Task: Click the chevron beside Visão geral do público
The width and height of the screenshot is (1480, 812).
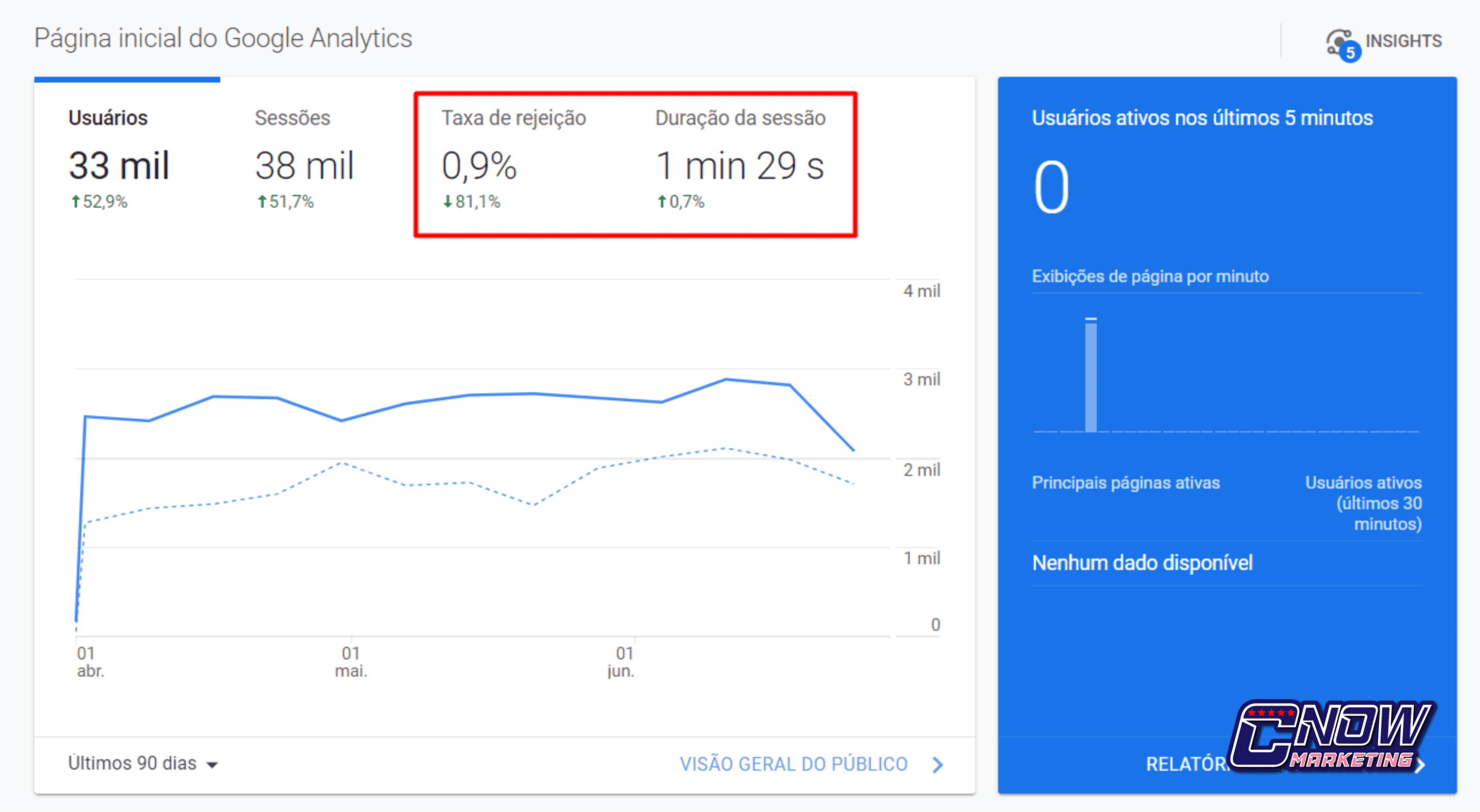Action: point(938,765)
